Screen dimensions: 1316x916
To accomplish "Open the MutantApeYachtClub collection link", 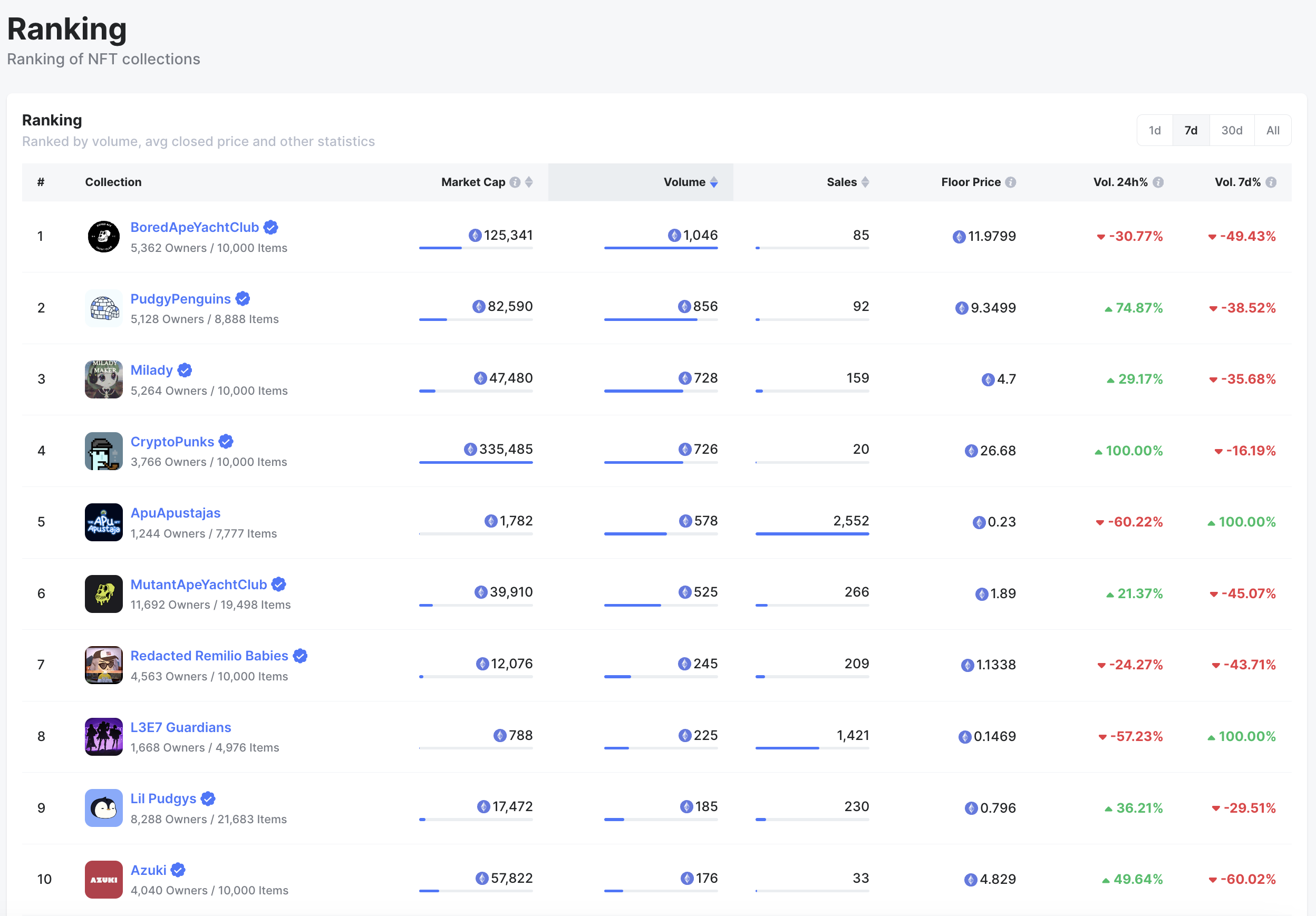I will pos(199,584).
